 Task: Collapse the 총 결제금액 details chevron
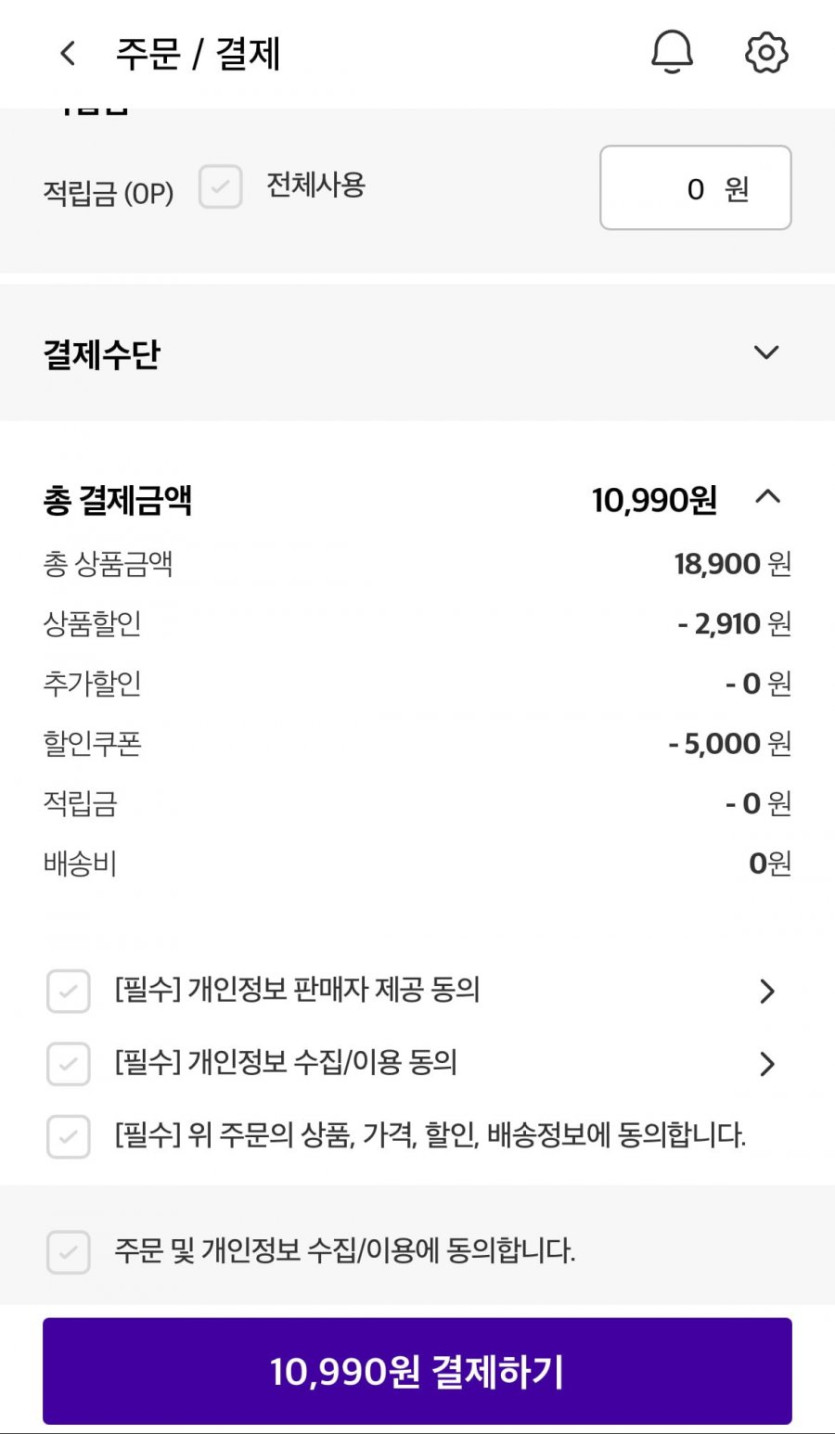[x=767, y=497]
